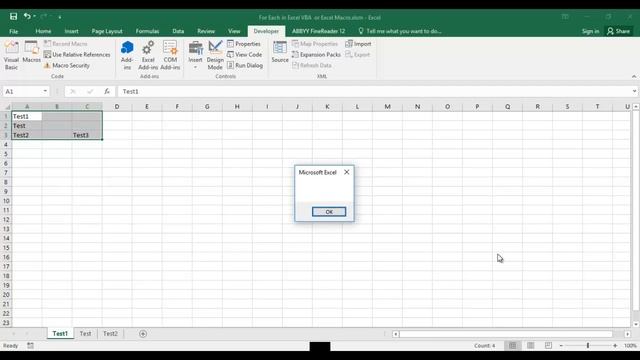Switch to the Formulas tab
Image resolution: width=640 pixels, height=360 pixels.
click(x=147, y=31)
